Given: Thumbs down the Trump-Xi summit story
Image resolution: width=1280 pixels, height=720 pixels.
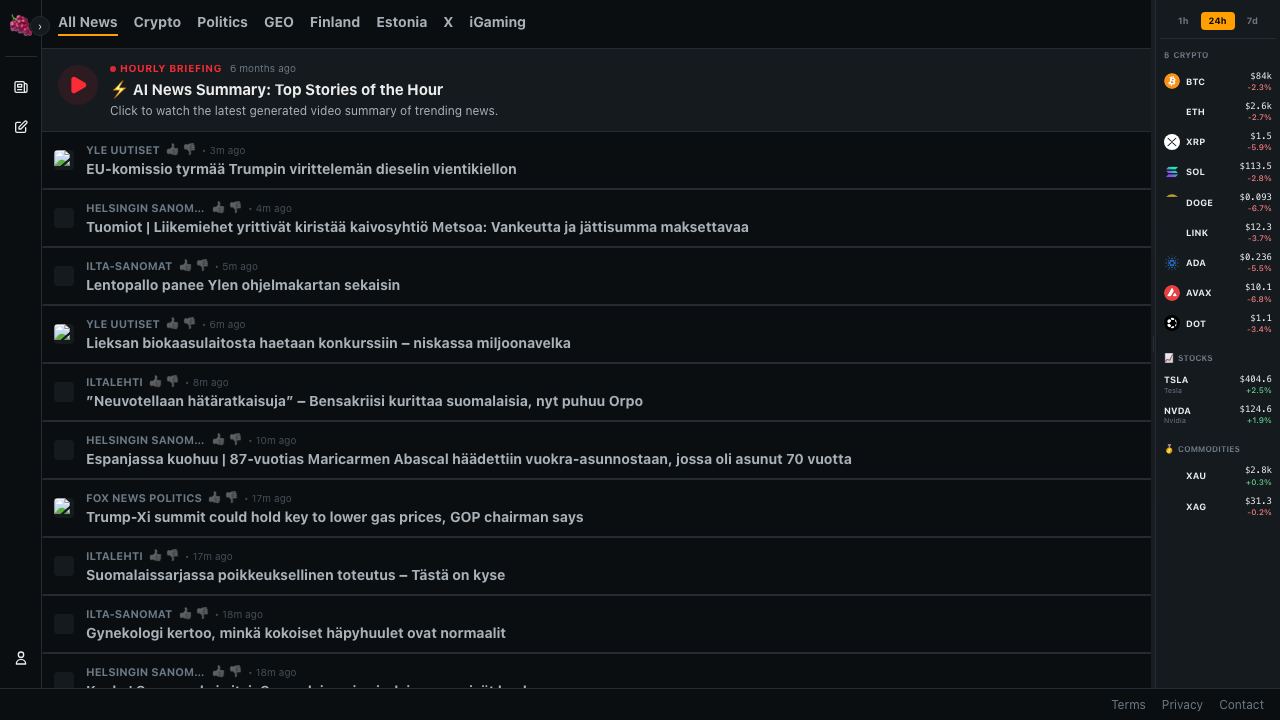Looking at the screenshot, I should (x=232, y=498).
